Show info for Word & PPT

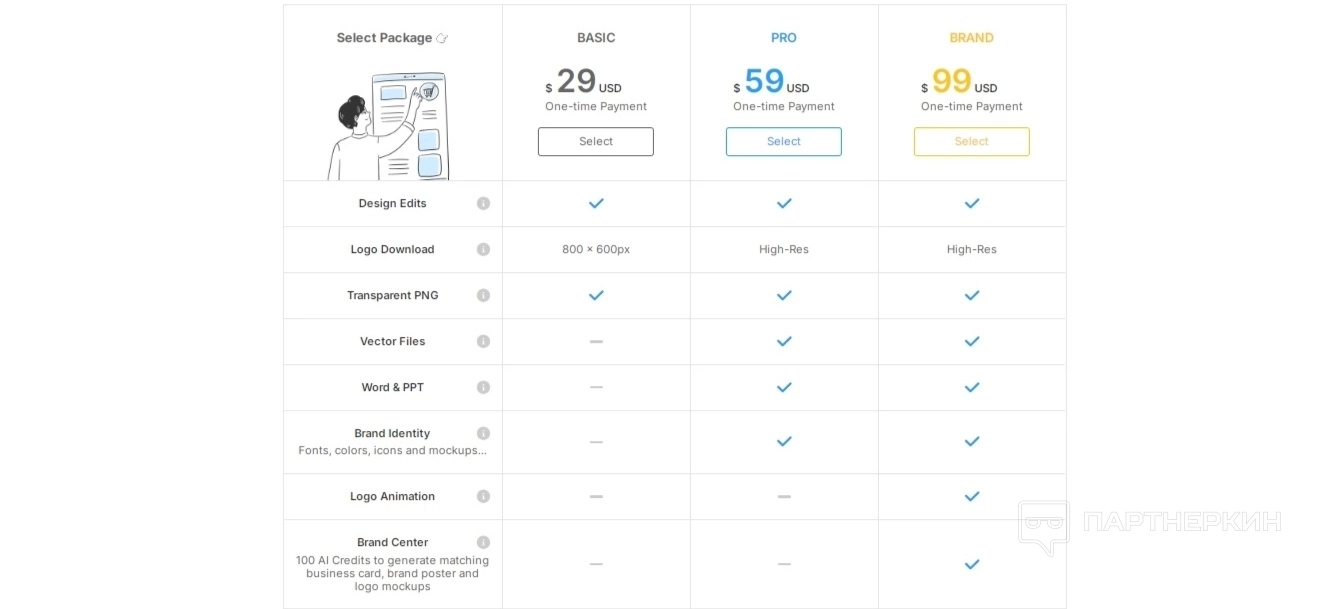[483, 387]
